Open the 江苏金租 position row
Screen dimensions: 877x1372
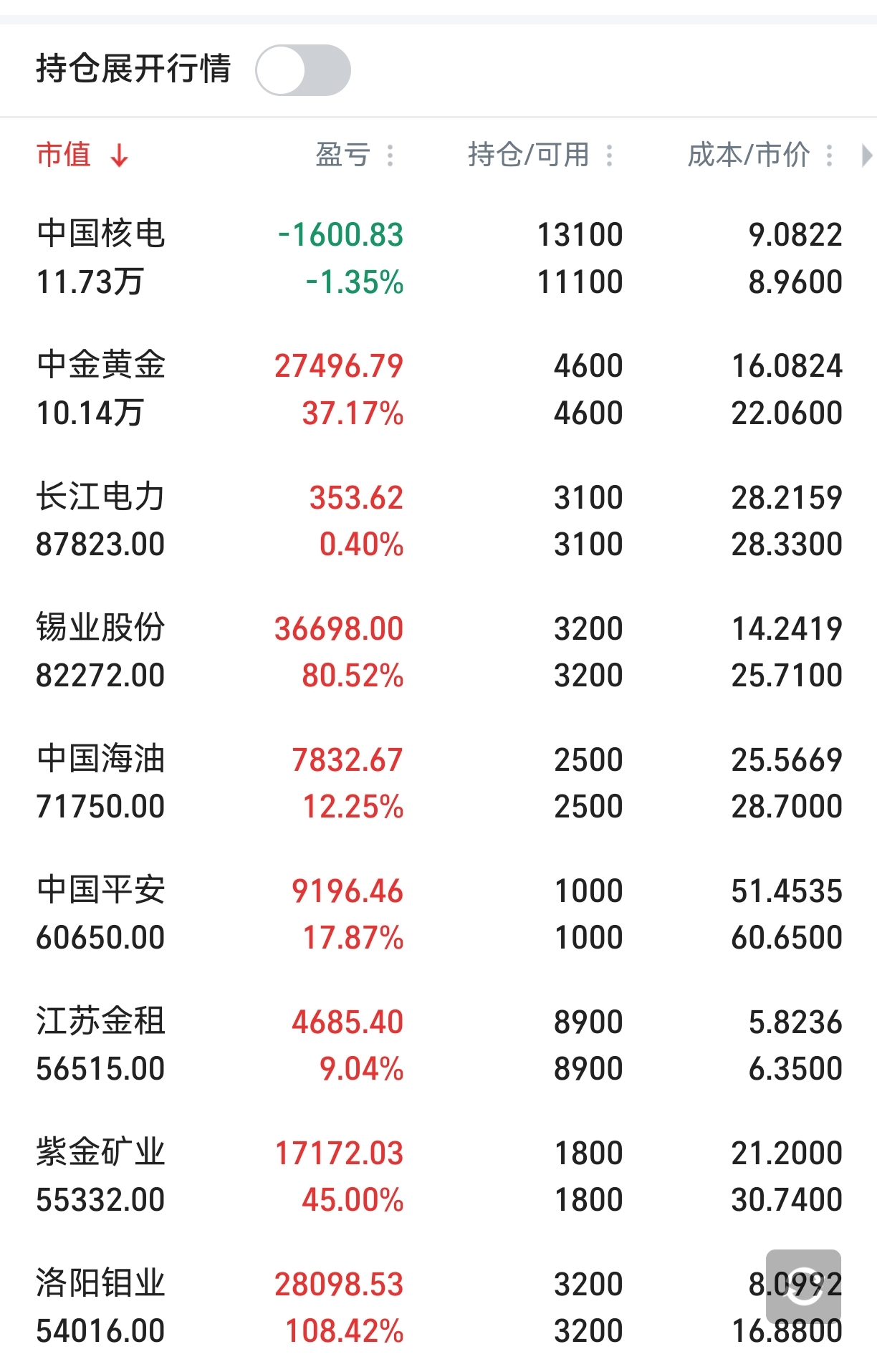(101, 1021)
